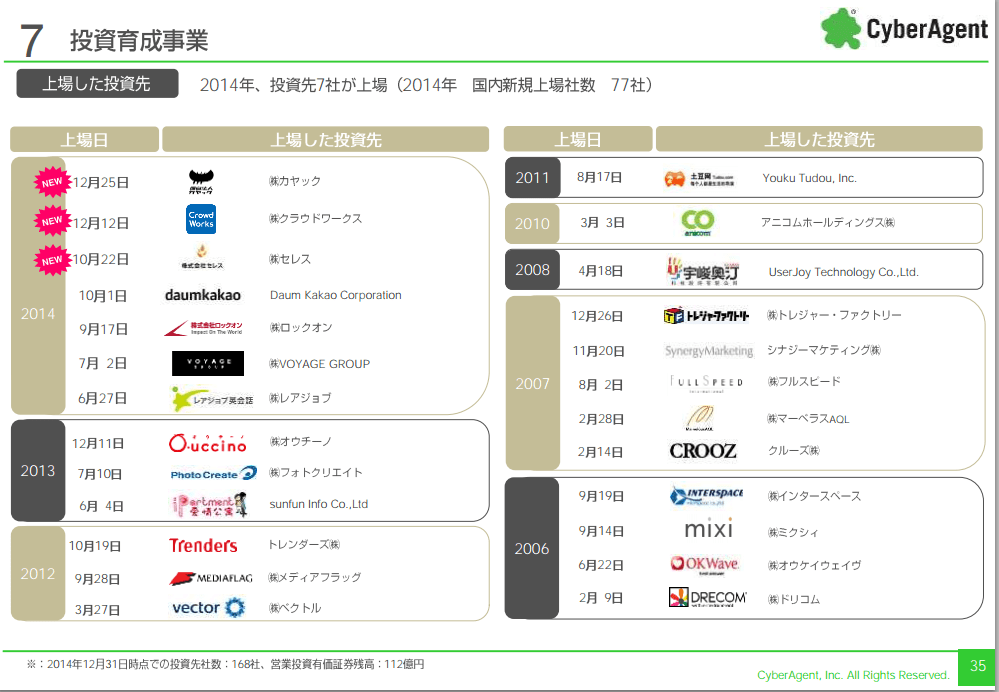Click the green page number 35 box
The height and width of the screenshot is (692, 999).
(977, 666)
